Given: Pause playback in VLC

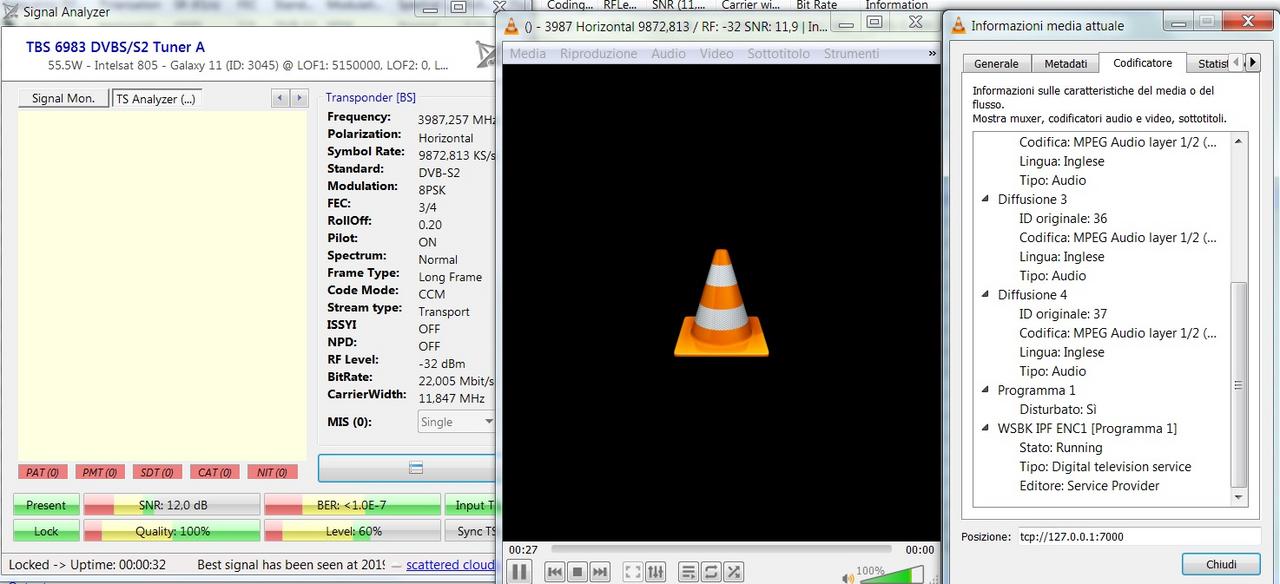Looking at the screenshot, I should pos(519,572).
